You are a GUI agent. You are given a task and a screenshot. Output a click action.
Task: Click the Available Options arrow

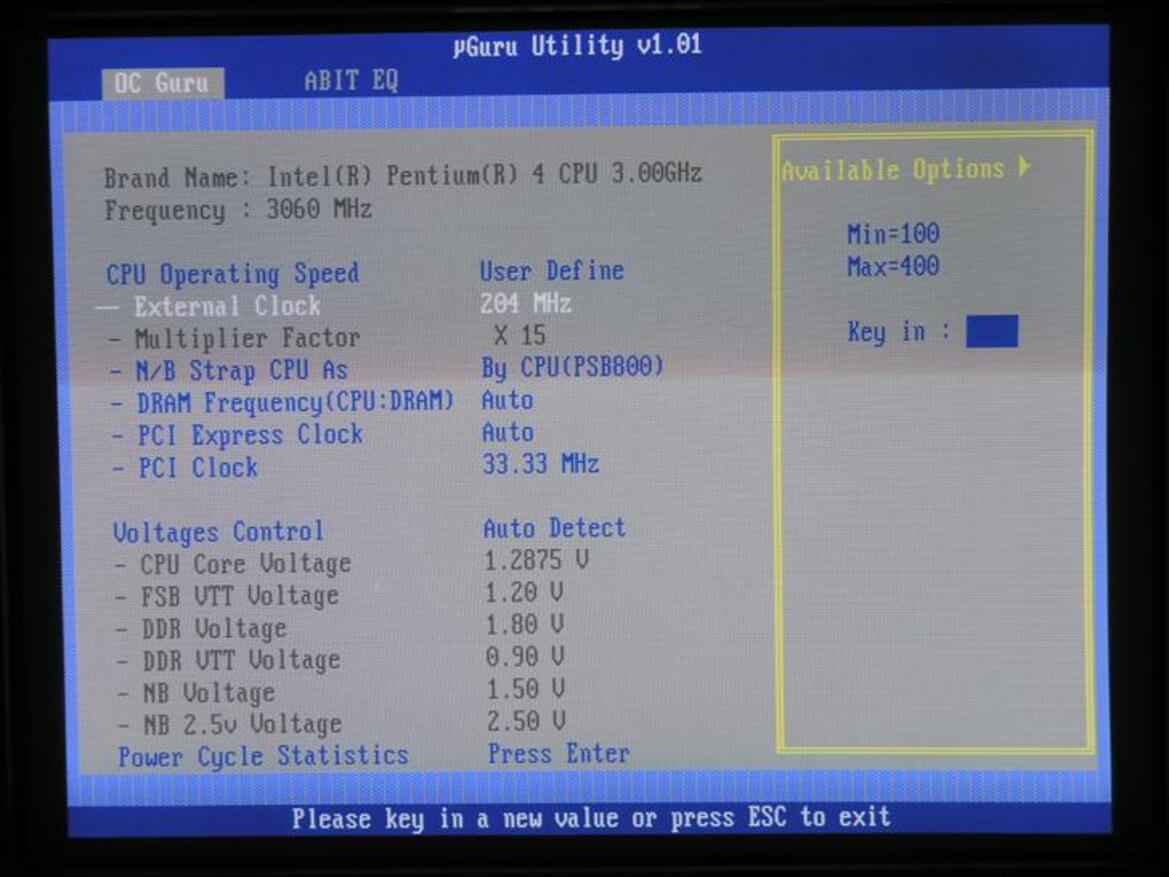[x=1025, y=166]
